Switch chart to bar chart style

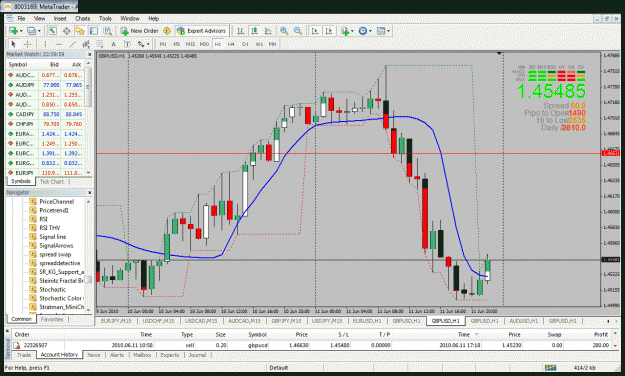pos(241,31)
